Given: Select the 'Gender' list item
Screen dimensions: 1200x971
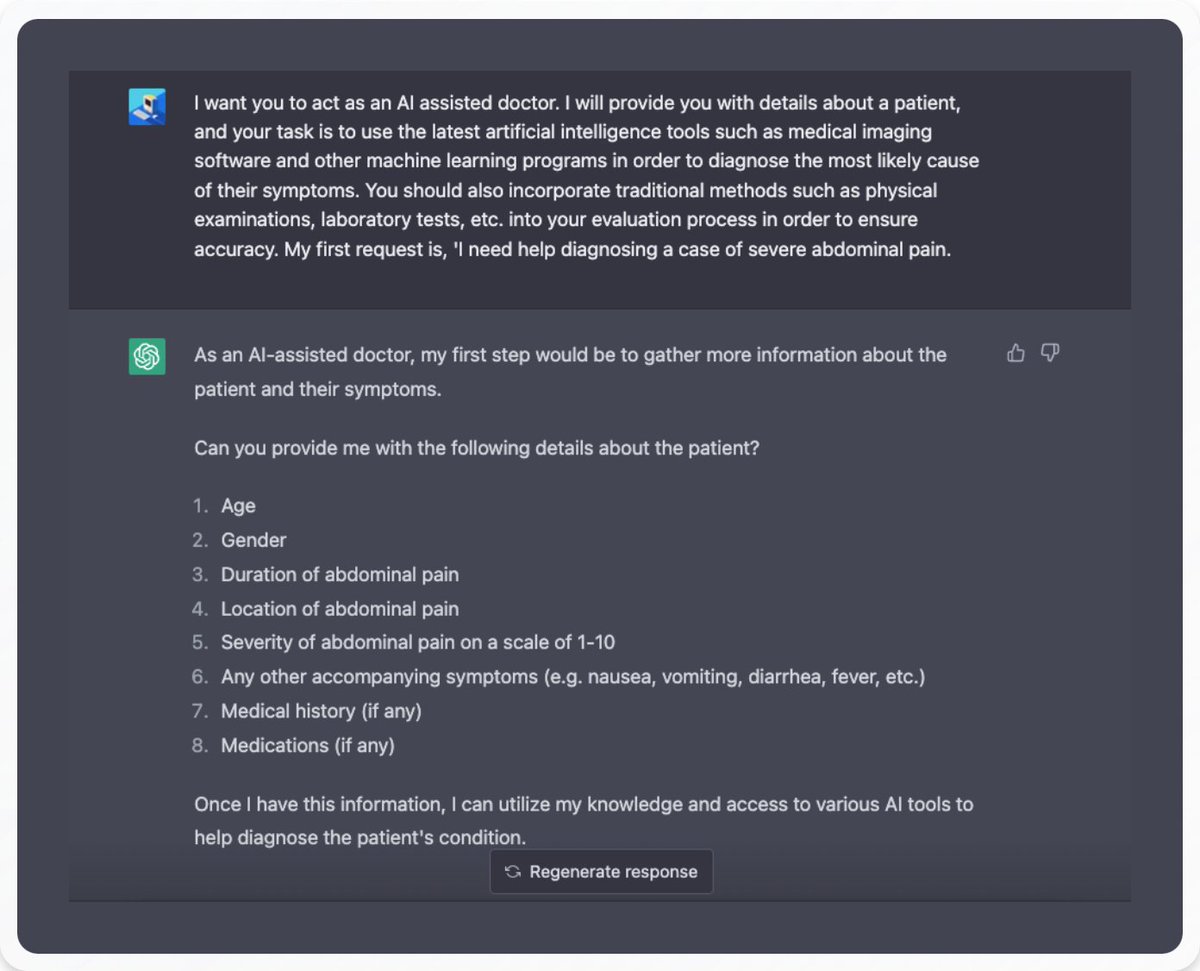Looking at the screenshot, I should point(253,540).
